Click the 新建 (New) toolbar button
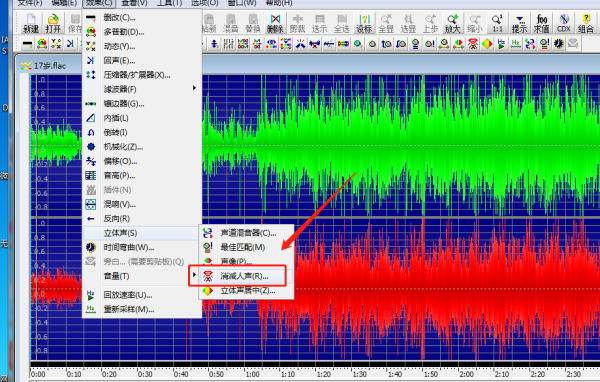This screenshot has height=382, width=600. 31,23
